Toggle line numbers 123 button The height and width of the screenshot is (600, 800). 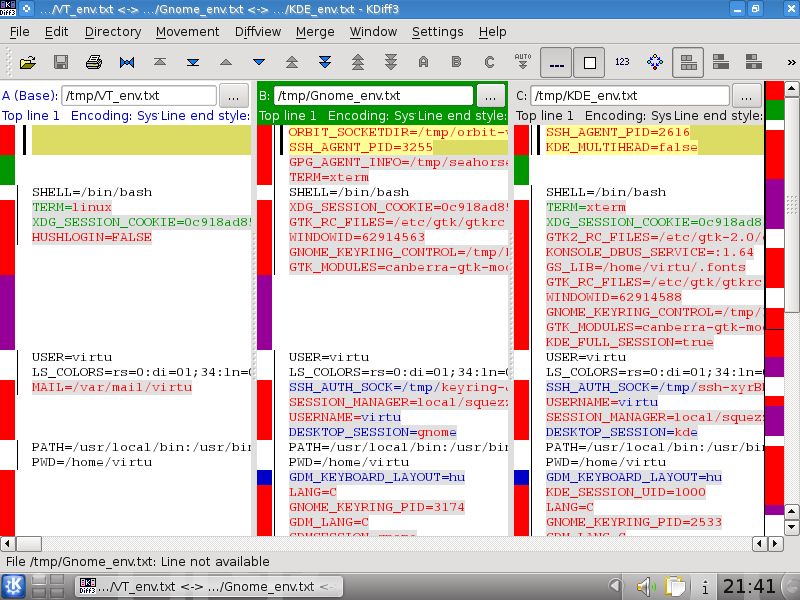(x=622, y=62)
